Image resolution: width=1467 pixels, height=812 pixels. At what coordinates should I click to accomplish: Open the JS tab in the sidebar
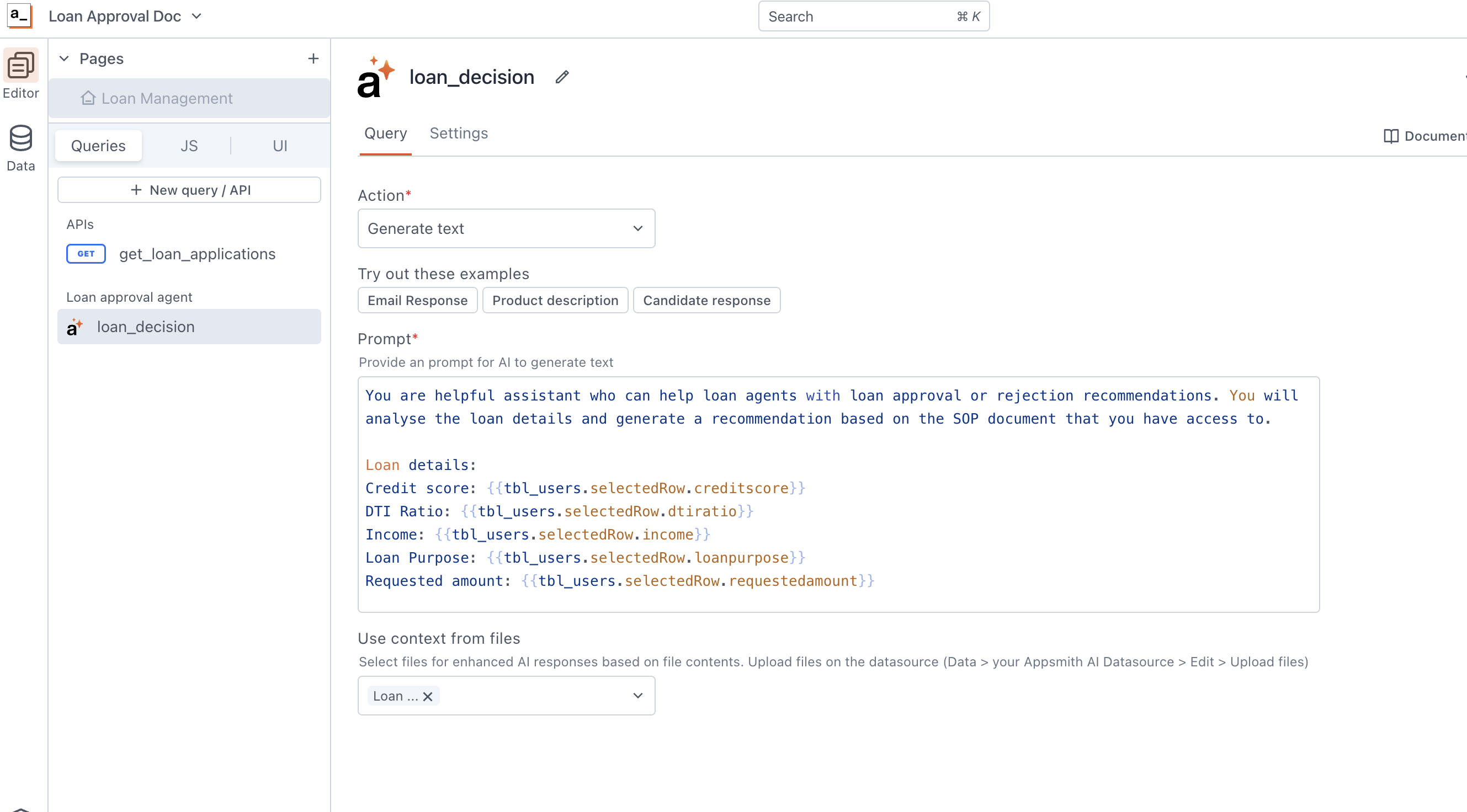(189, 145)
